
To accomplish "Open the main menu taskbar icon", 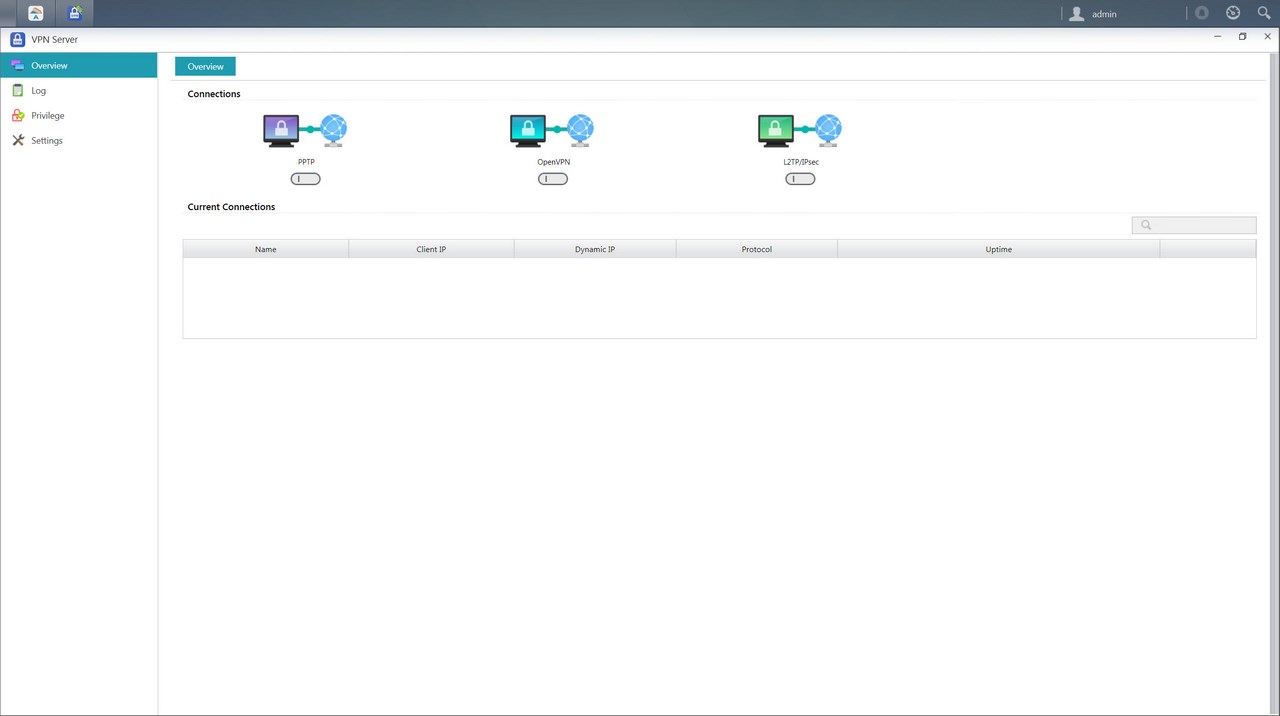I will click(x=36, y=13).
